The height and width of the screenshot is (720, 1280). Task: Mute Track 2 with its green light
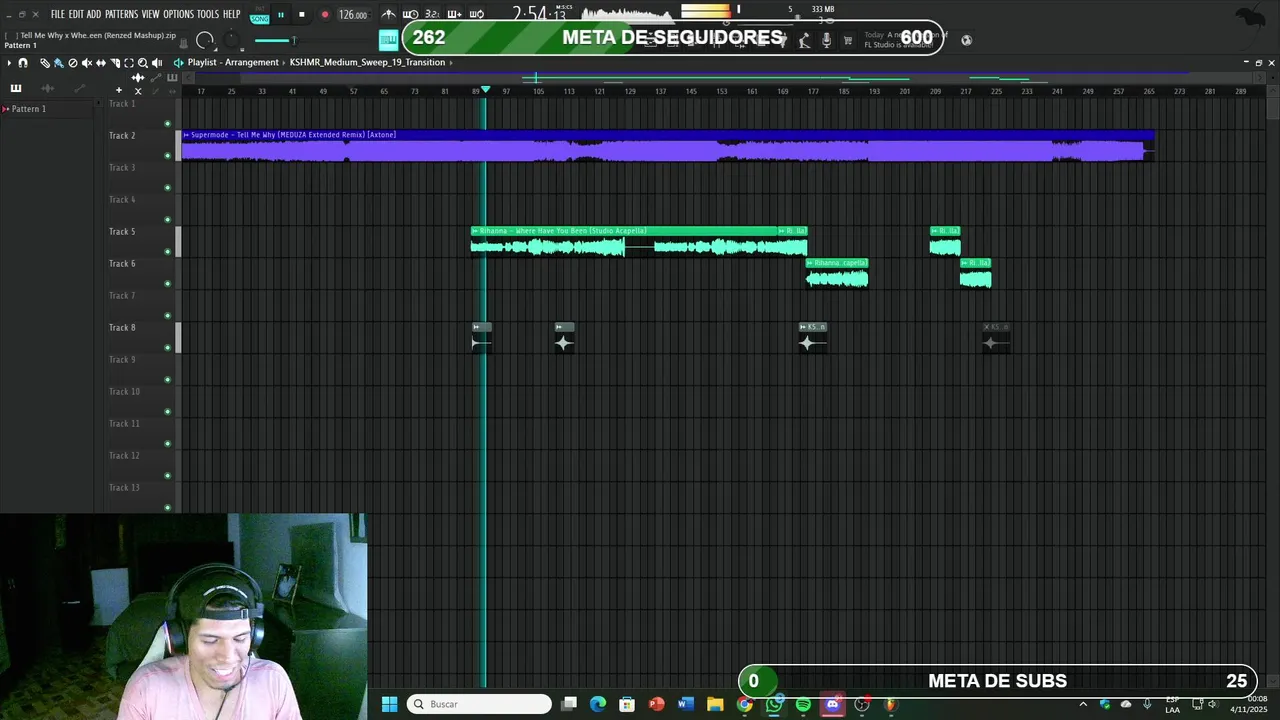click(x=167, y=156)
